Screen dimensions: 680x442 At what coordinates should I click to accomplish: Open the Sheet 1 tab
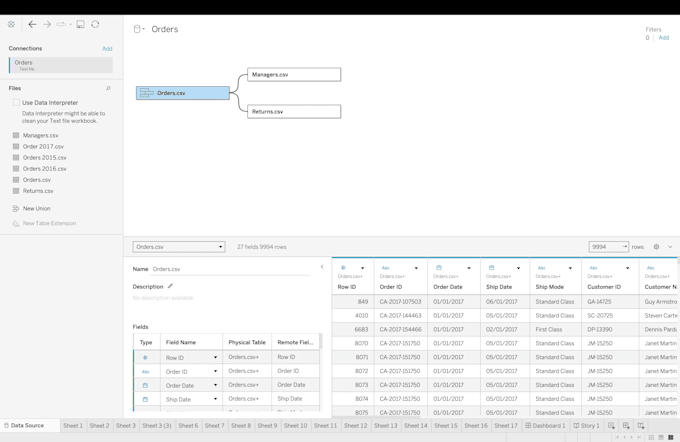73,426
